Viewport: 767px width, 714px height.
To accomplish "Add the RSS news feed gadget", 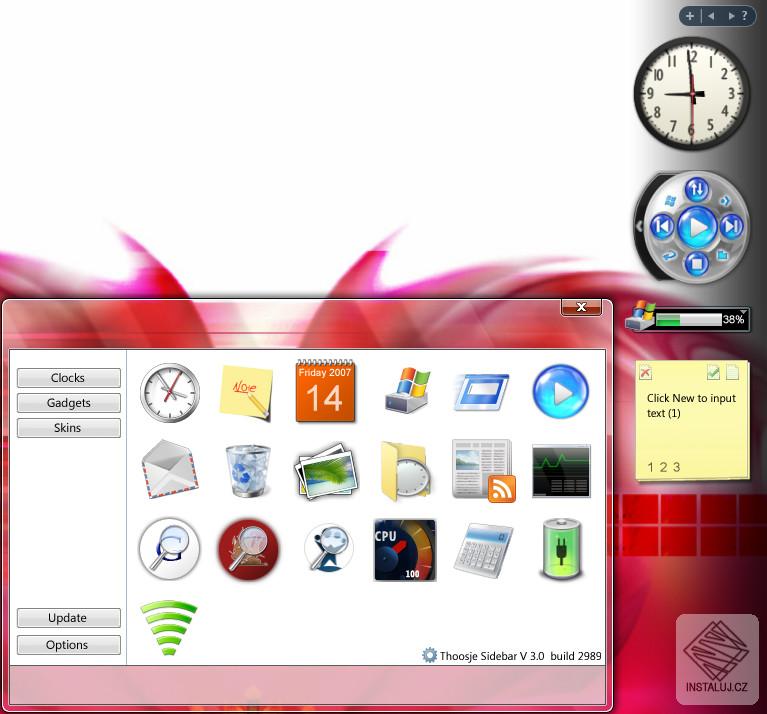I will point(484,470).
